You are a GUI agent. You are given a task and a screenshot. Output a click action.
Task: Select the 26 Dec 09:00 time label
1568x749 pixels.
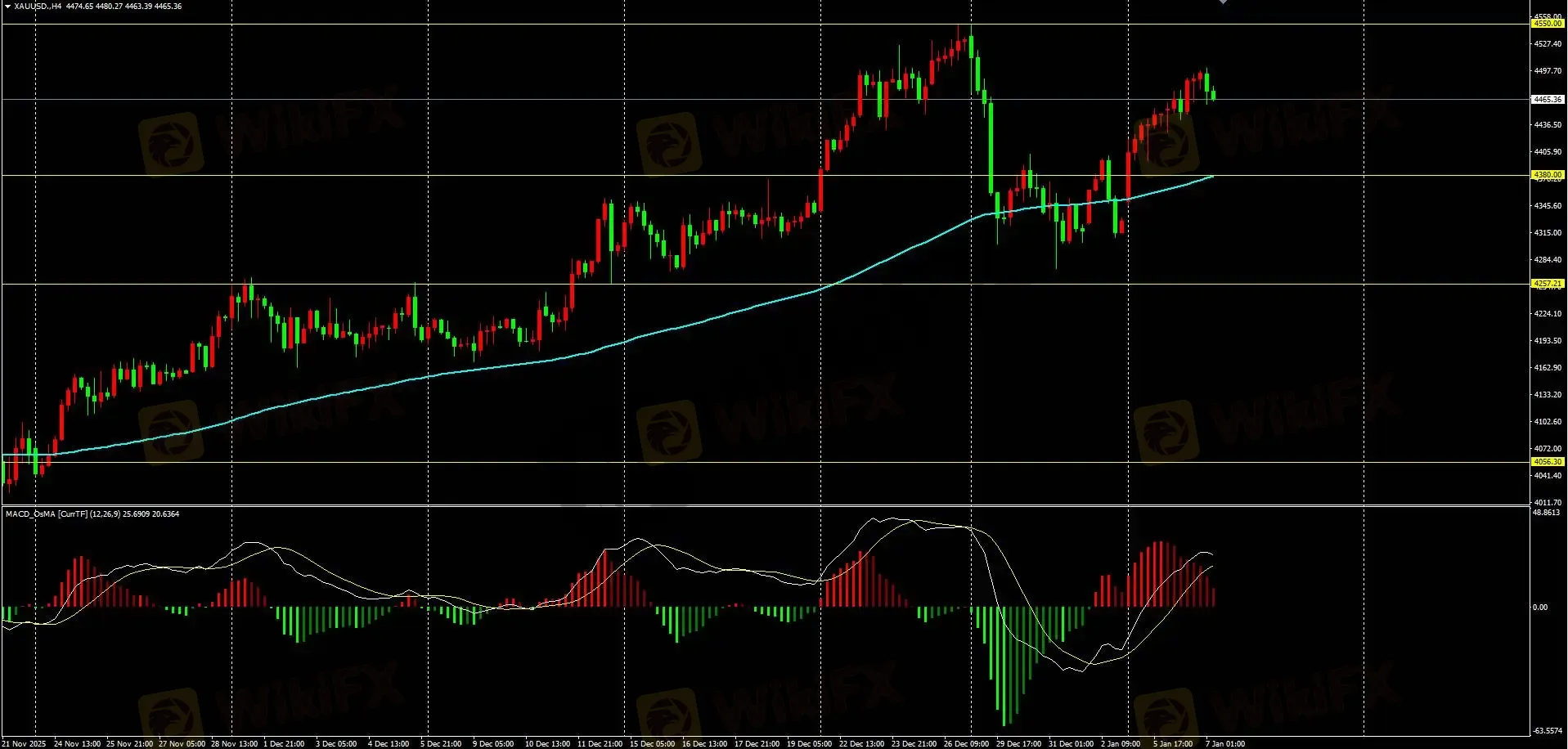click(966, 744)
